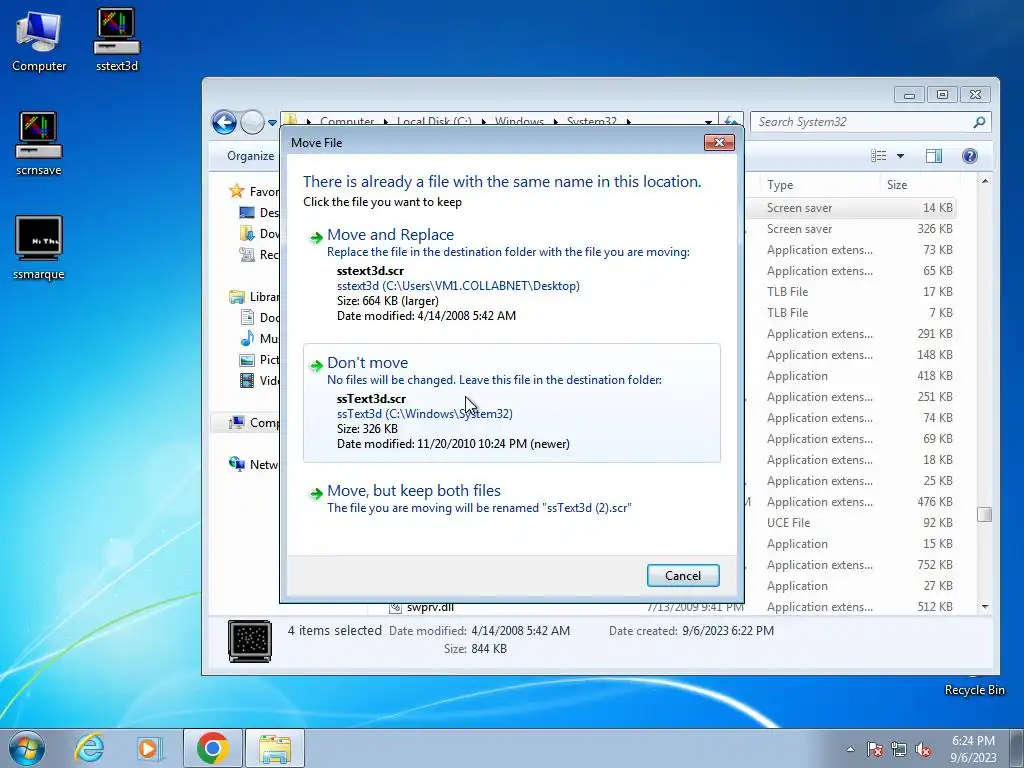Open Action Center flag tray icon
Viewport: 1024px width, 768px height.
(x=875, y=749)
